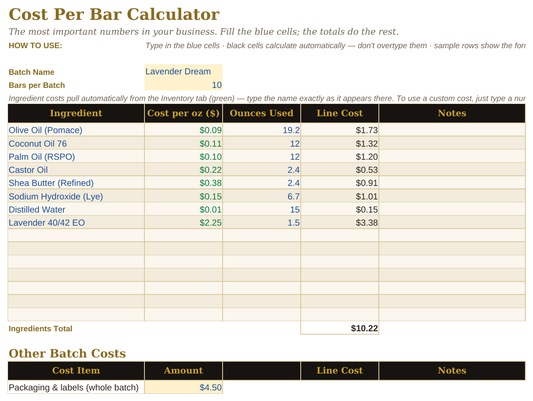Select the Batch Name cell Lavender Dream

coord(184,71)
